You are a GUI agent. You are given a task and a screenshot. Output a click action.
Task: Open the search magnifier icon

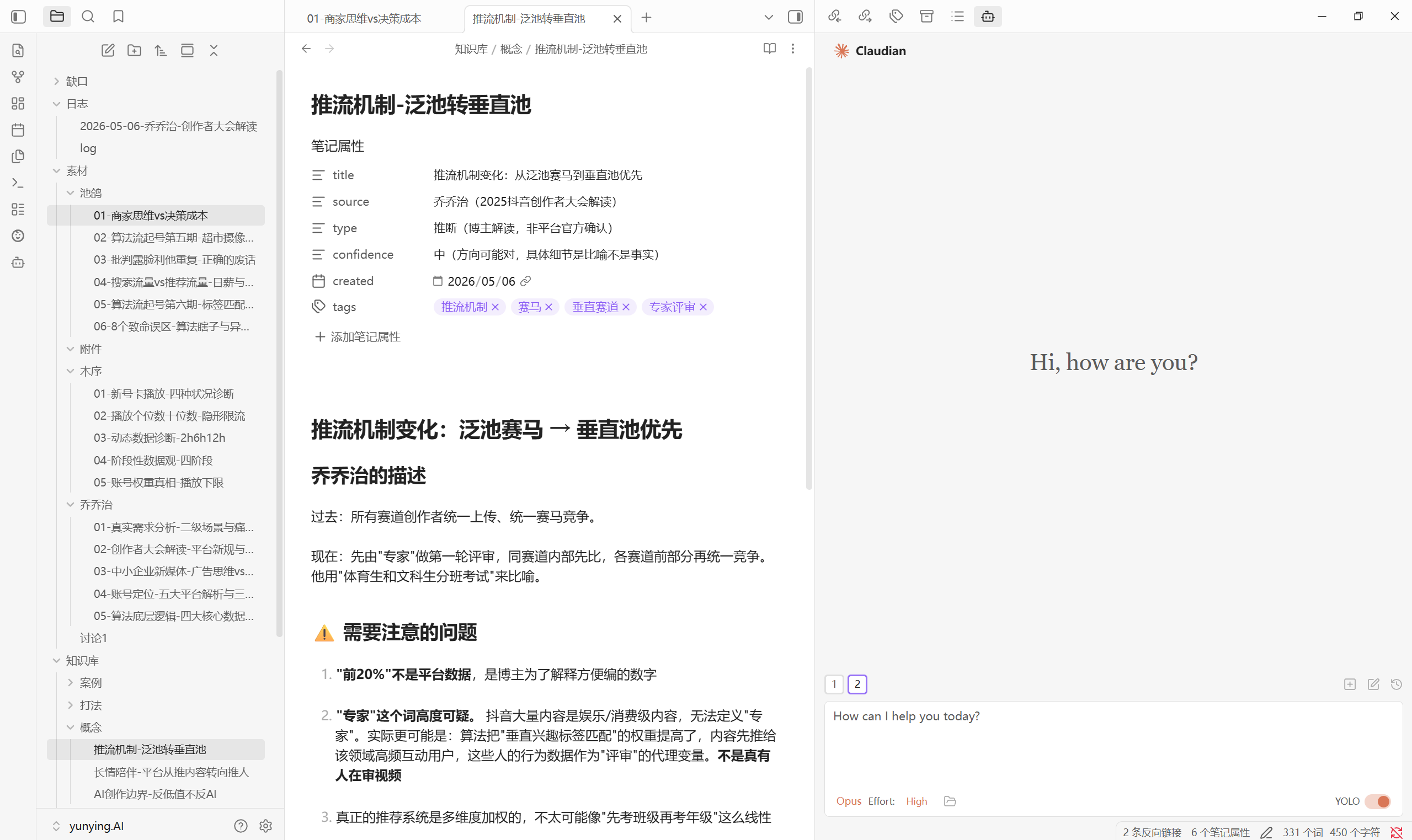click(88, 17)
